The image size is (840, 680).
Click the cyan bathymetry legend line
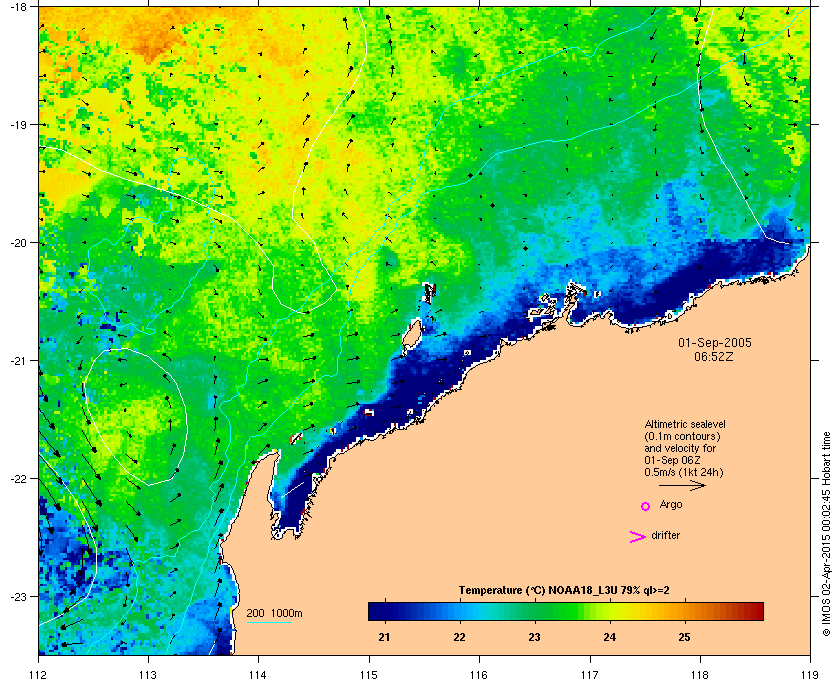[268, 623]
